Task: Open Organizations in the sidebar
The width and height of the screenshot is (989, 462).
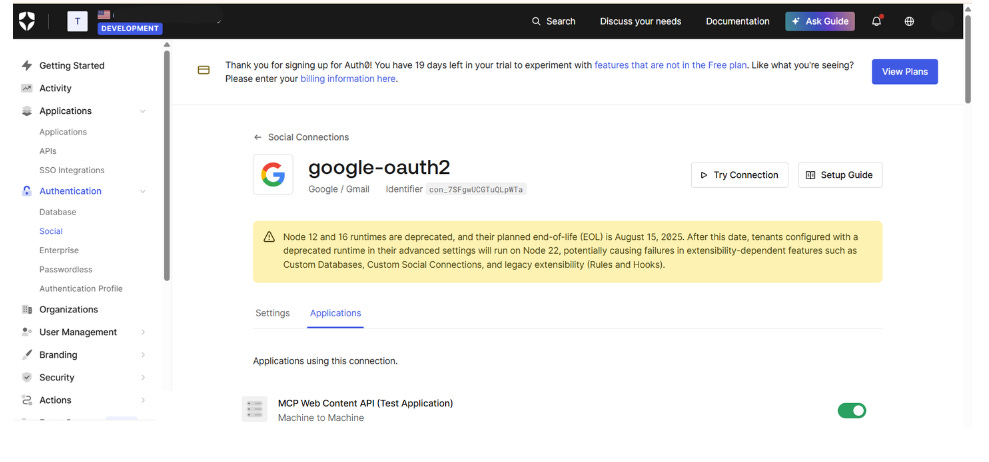Action: pos(69,310)
